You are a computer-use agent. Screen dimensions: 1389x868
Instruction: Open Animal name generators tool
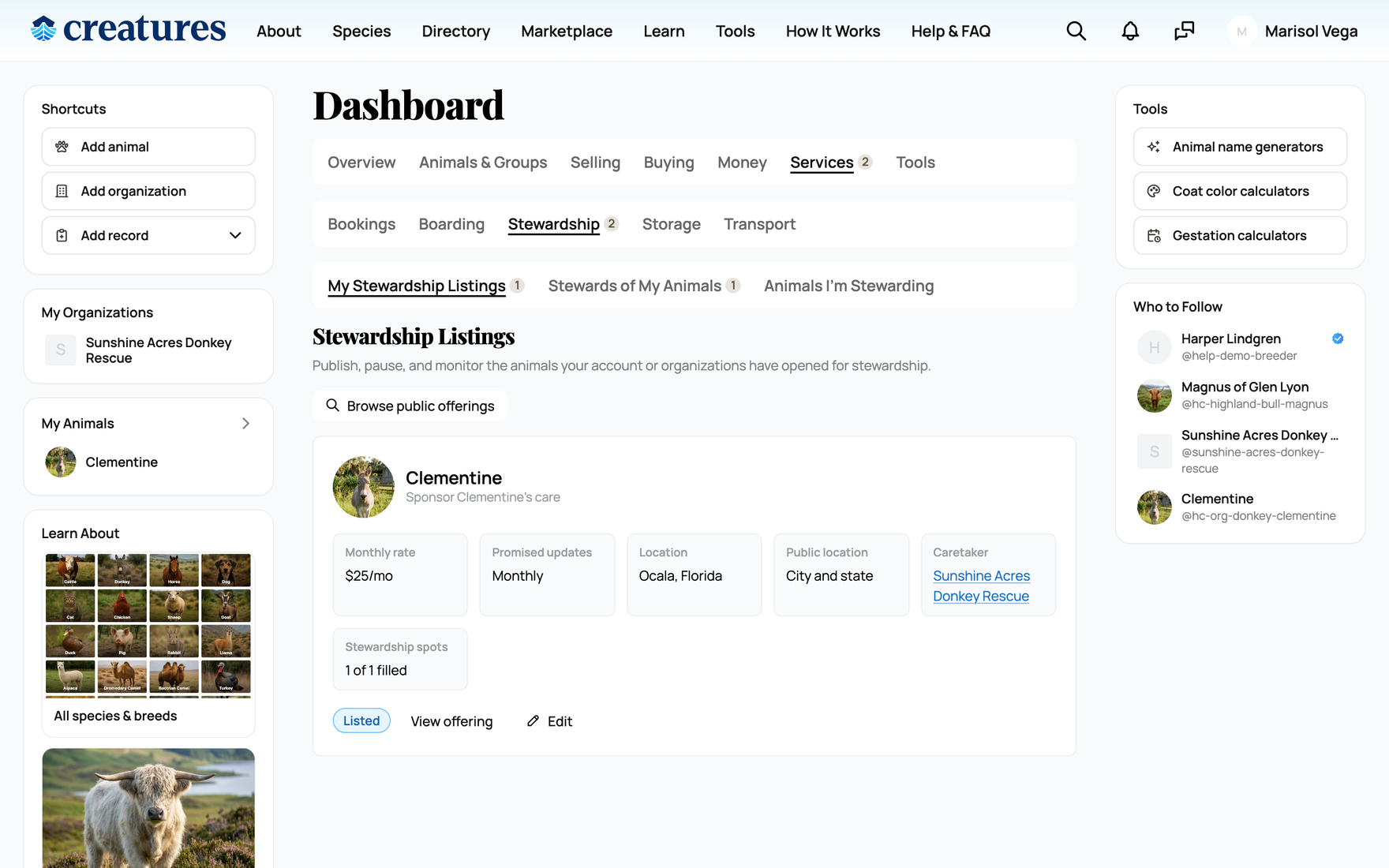[x=1240, y=147]
